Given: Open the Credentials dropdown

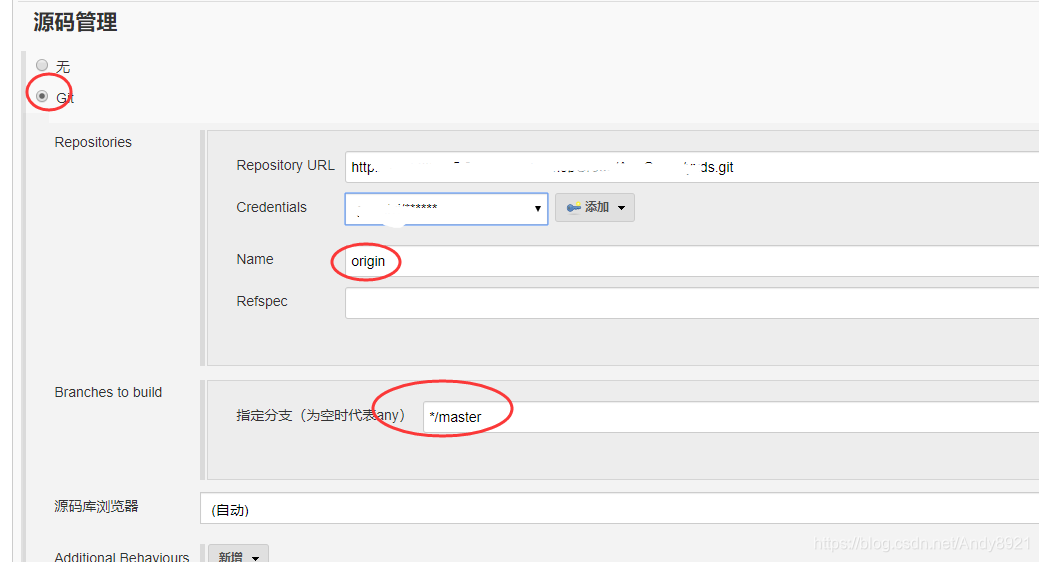Looking at the screenshot, I should (446, 209).
